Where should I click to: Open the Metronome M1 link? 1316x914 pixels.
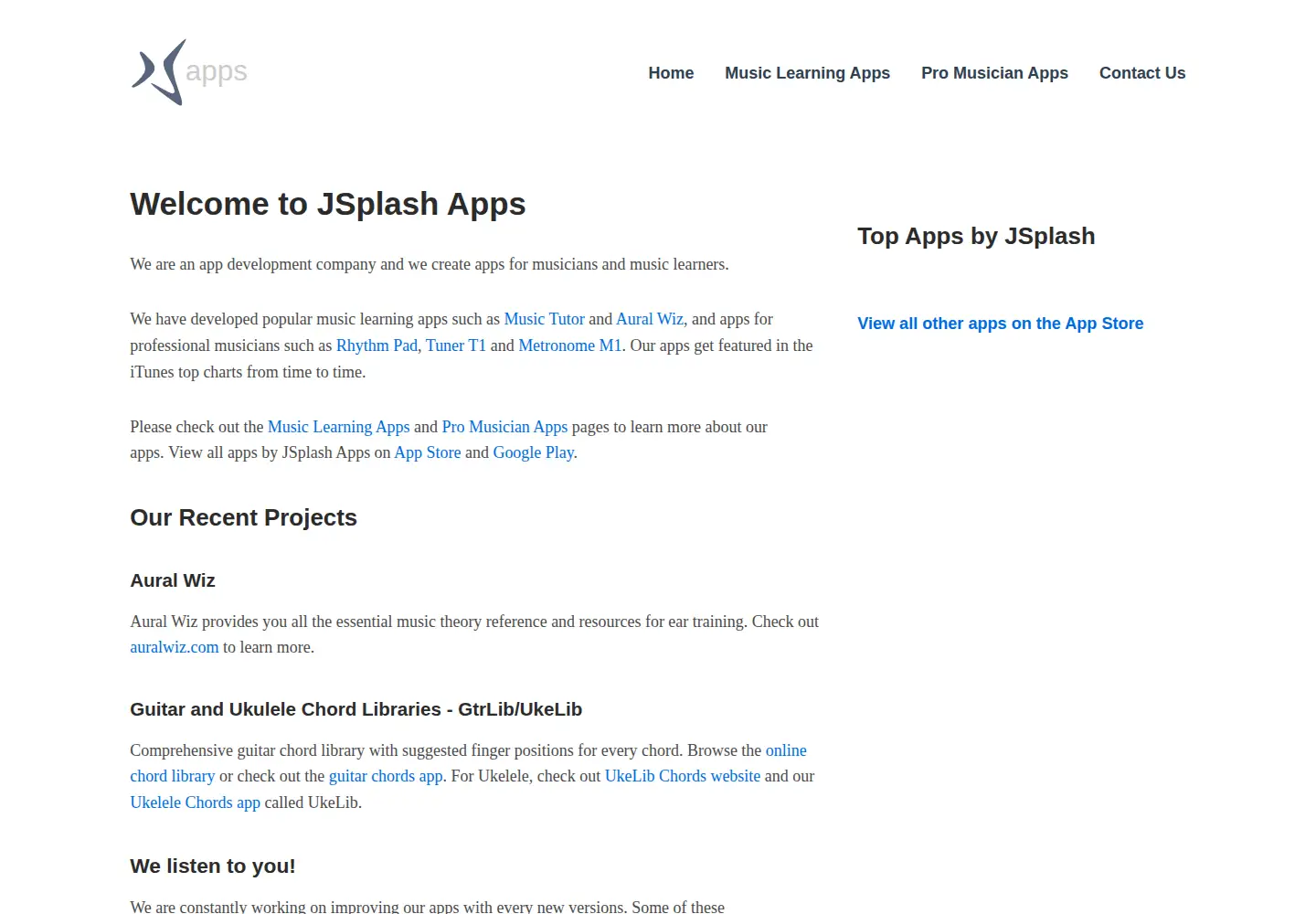point(570,345)
